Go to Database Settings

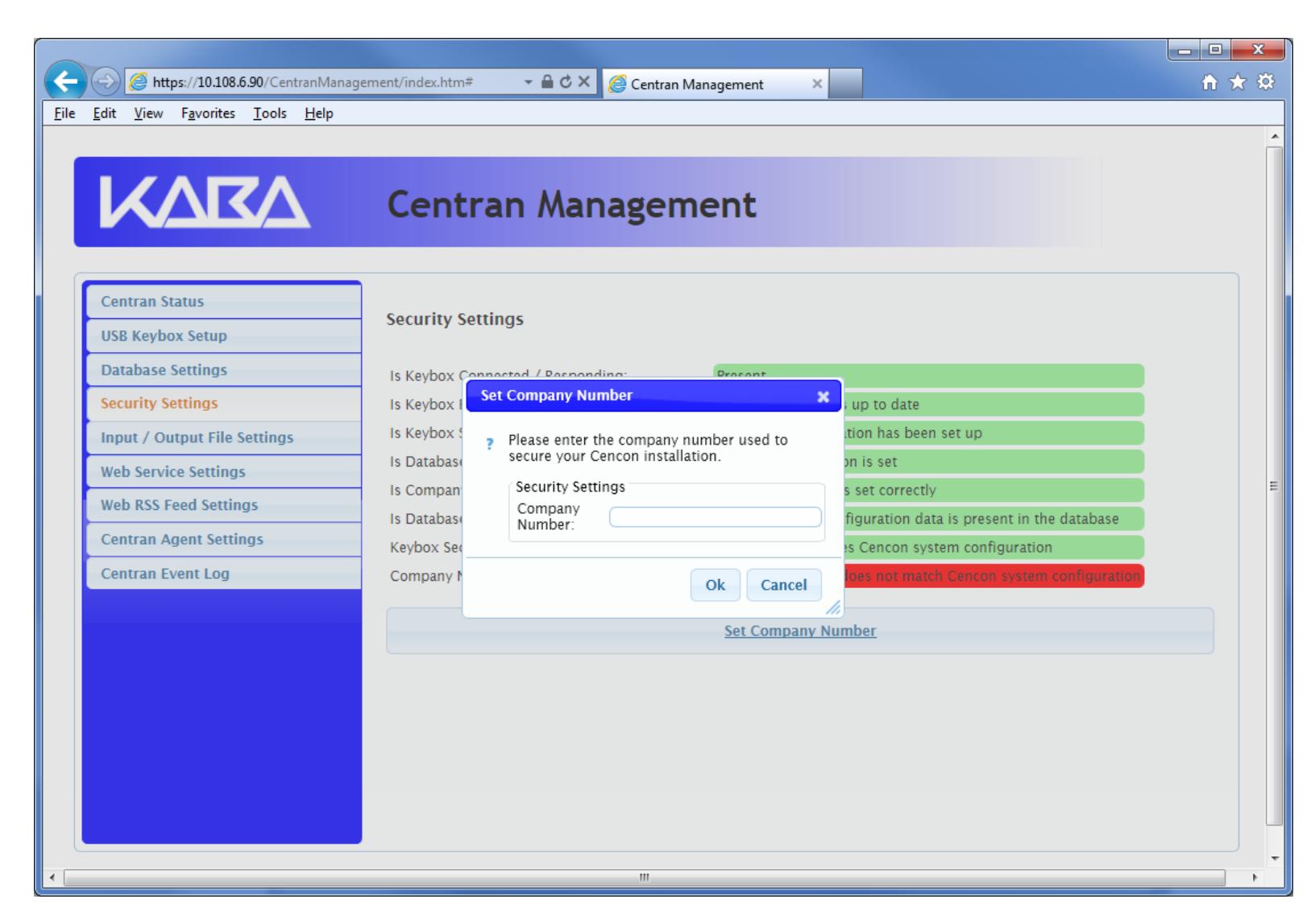pos(223,370)
